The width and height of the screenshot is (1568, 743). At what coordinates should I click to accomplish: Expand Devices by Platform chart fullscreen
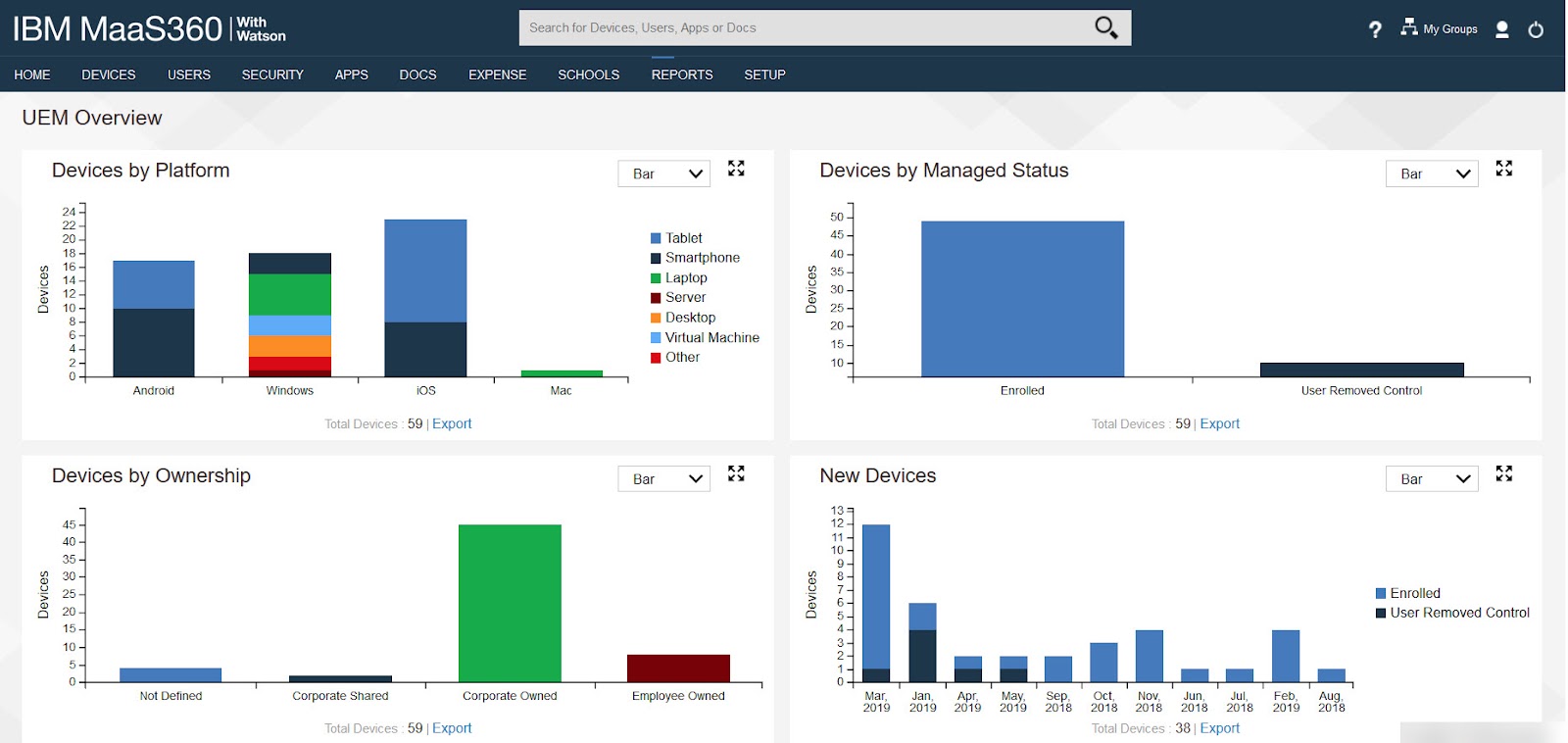736,169
